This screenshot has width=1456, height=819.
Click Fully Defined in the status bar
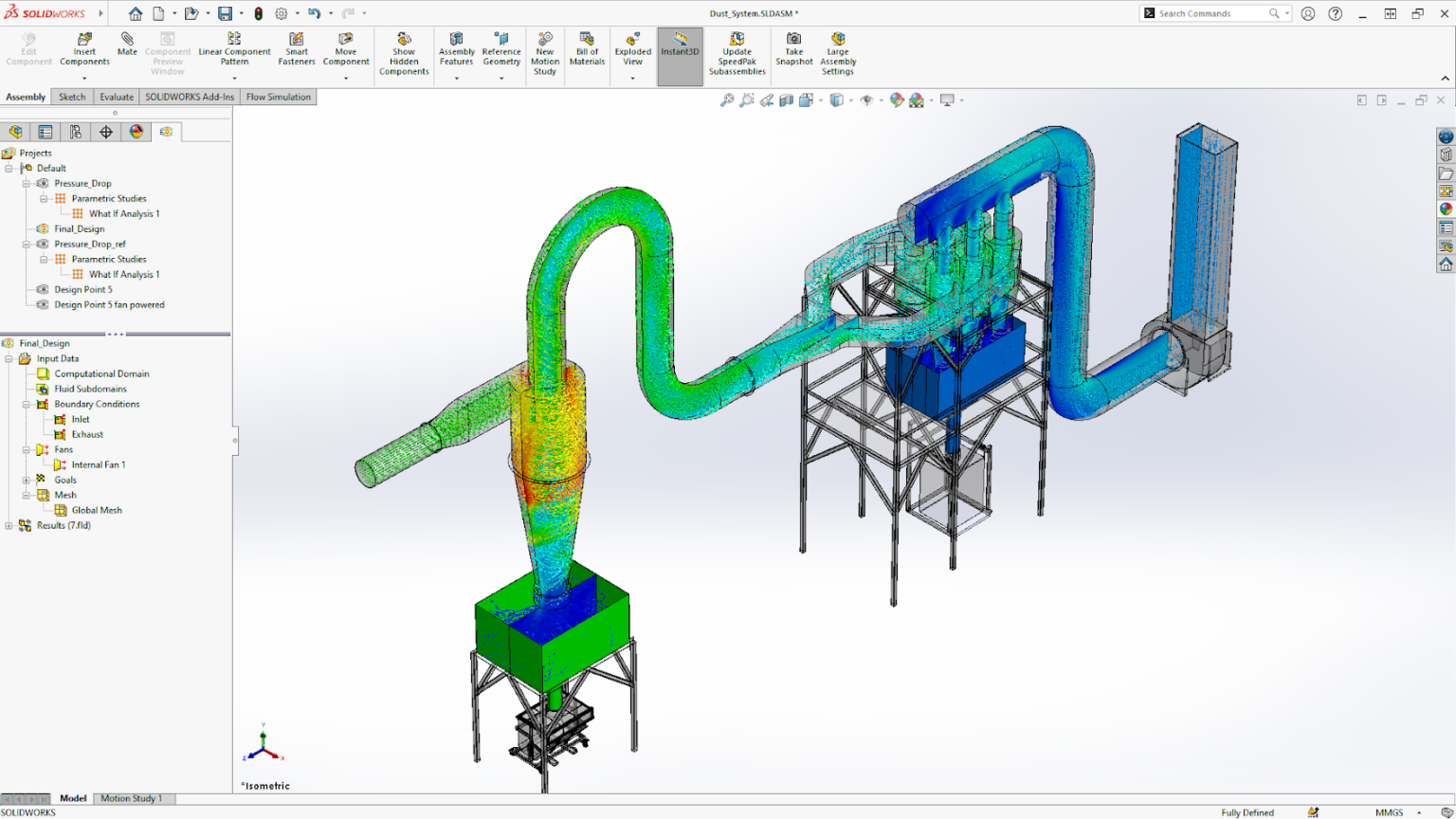point(1247,811)
